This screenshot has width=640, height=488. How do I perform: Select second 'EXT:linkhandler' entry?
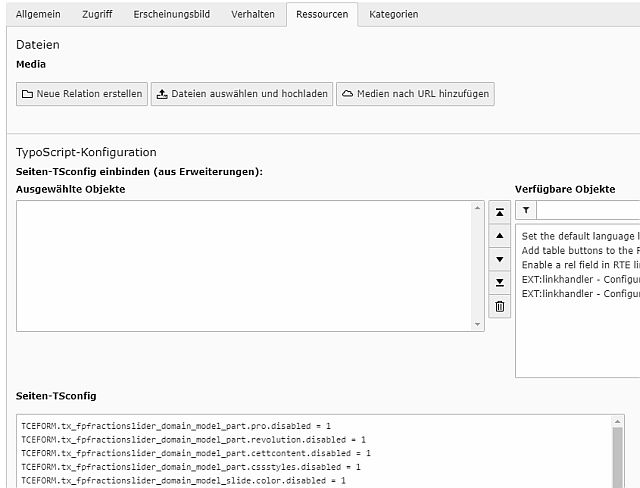[x=580, y=294]
